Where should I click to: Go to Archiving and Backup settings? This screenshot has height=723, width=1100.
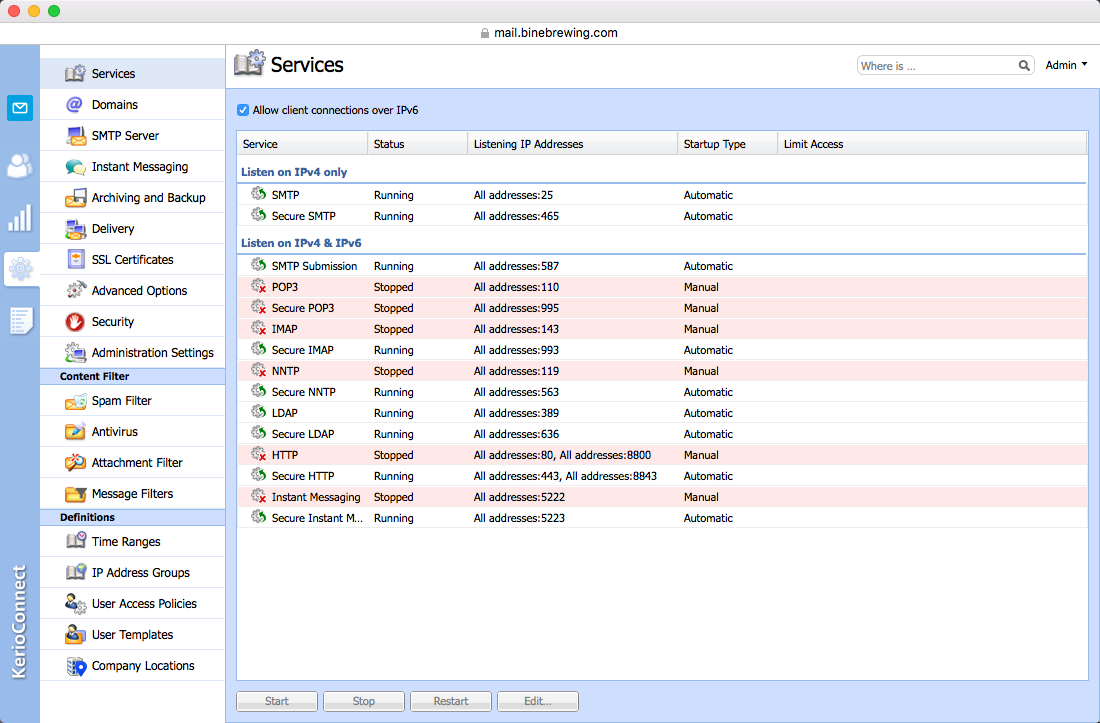(148, 198)
